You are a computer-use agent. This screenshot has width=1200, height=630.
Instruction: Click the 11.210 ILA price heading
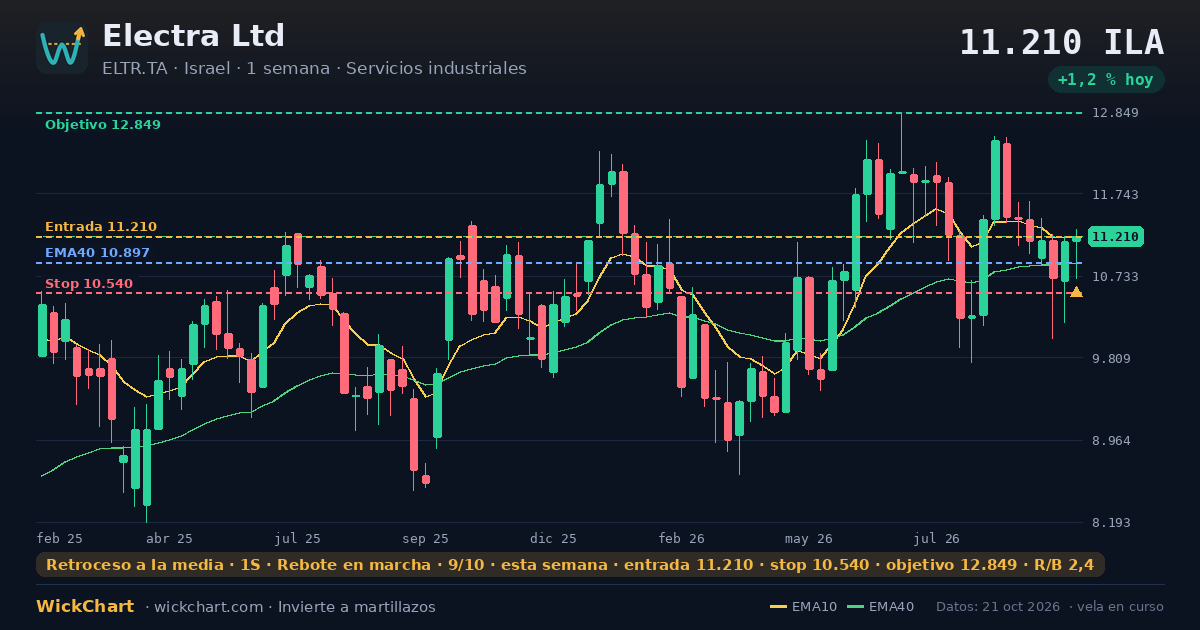click(x=1062, y=43)
